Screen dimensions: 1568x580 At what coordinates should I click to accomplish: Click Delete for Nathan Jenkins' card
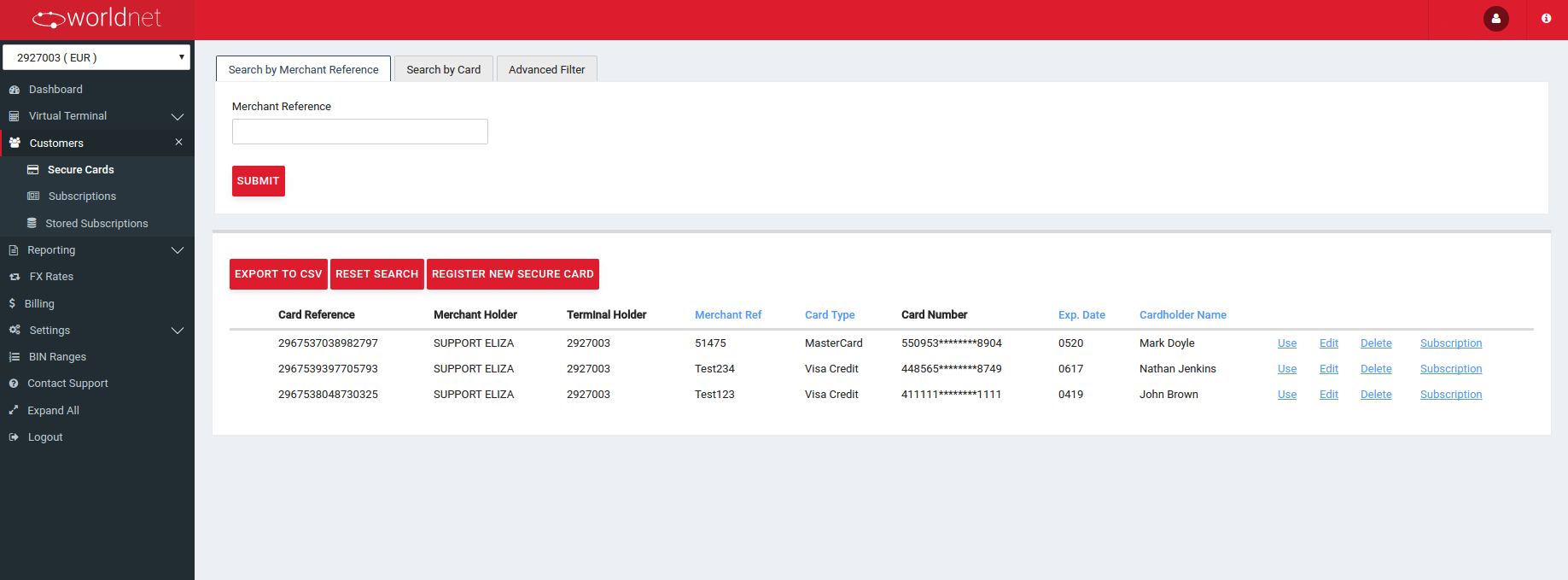point(1376,369)
